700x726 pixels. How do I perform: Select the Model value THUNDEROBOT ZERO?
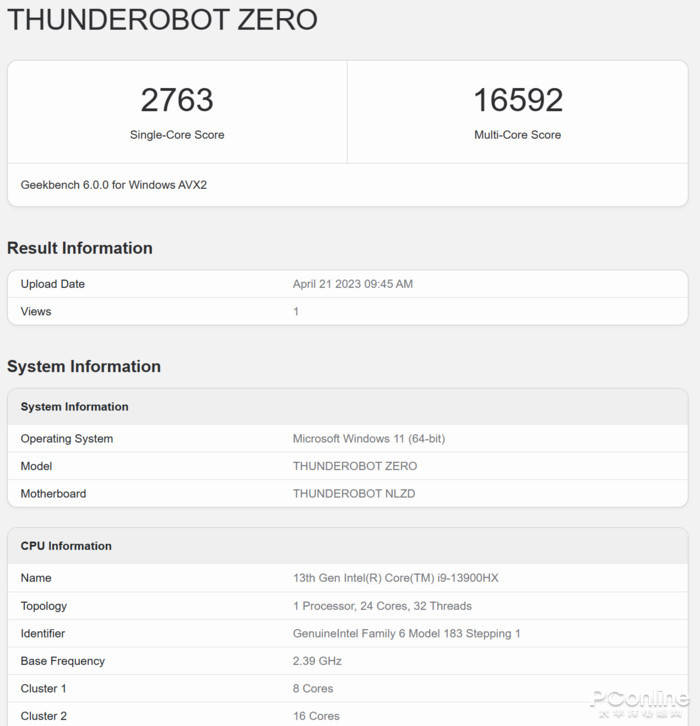355,466
